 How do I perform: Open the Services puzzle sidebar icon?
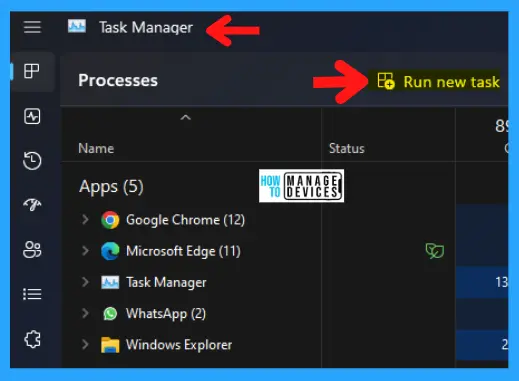[x=32, y=339]
